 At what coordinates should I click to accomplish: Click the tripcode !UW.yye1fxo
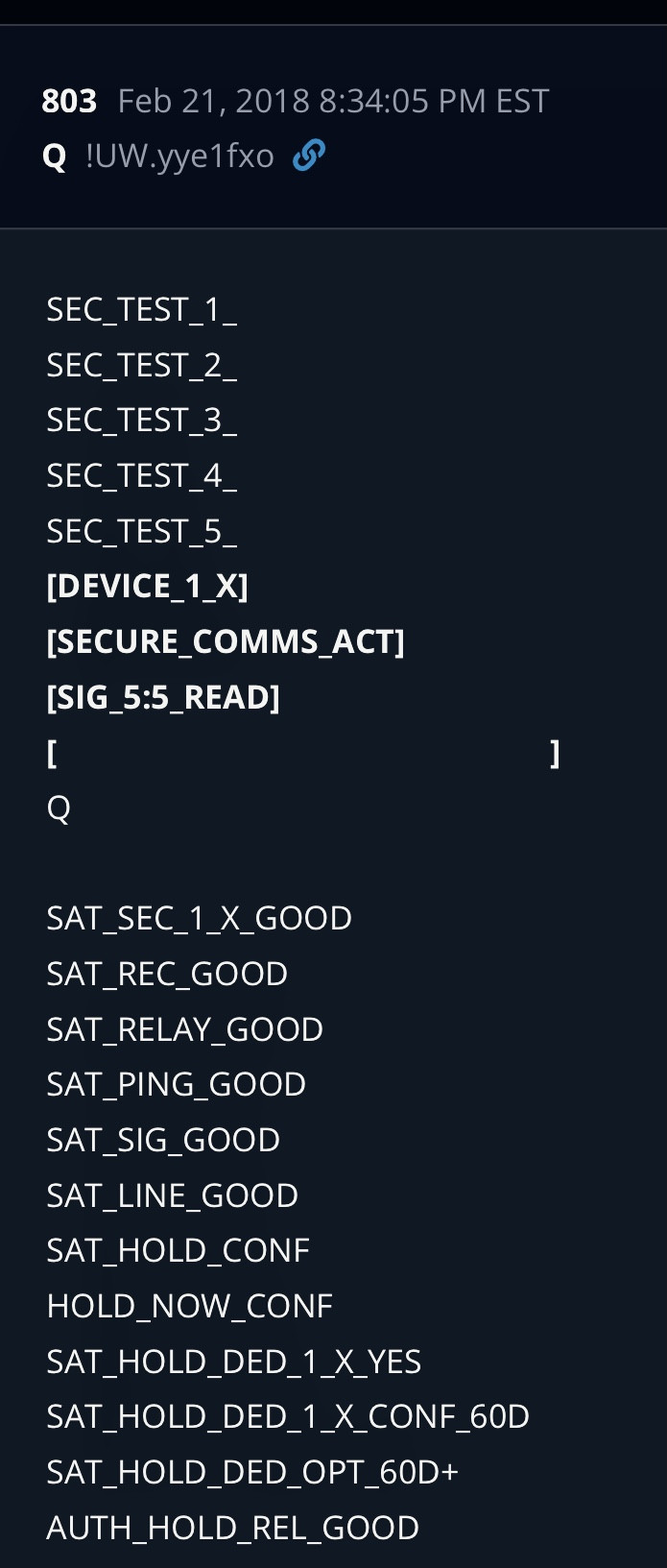pyautogui.click(x=179, y=156)
